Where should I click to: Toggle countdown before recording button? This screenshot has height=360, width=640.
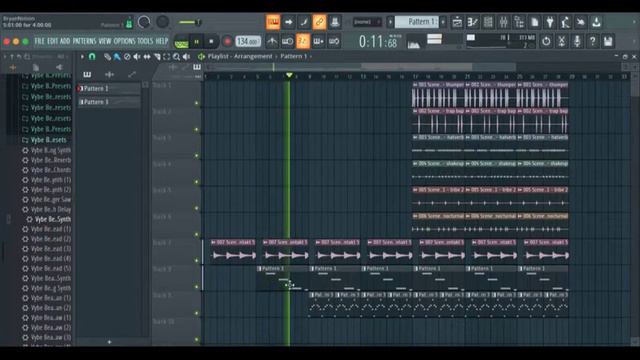coord(303,41)
